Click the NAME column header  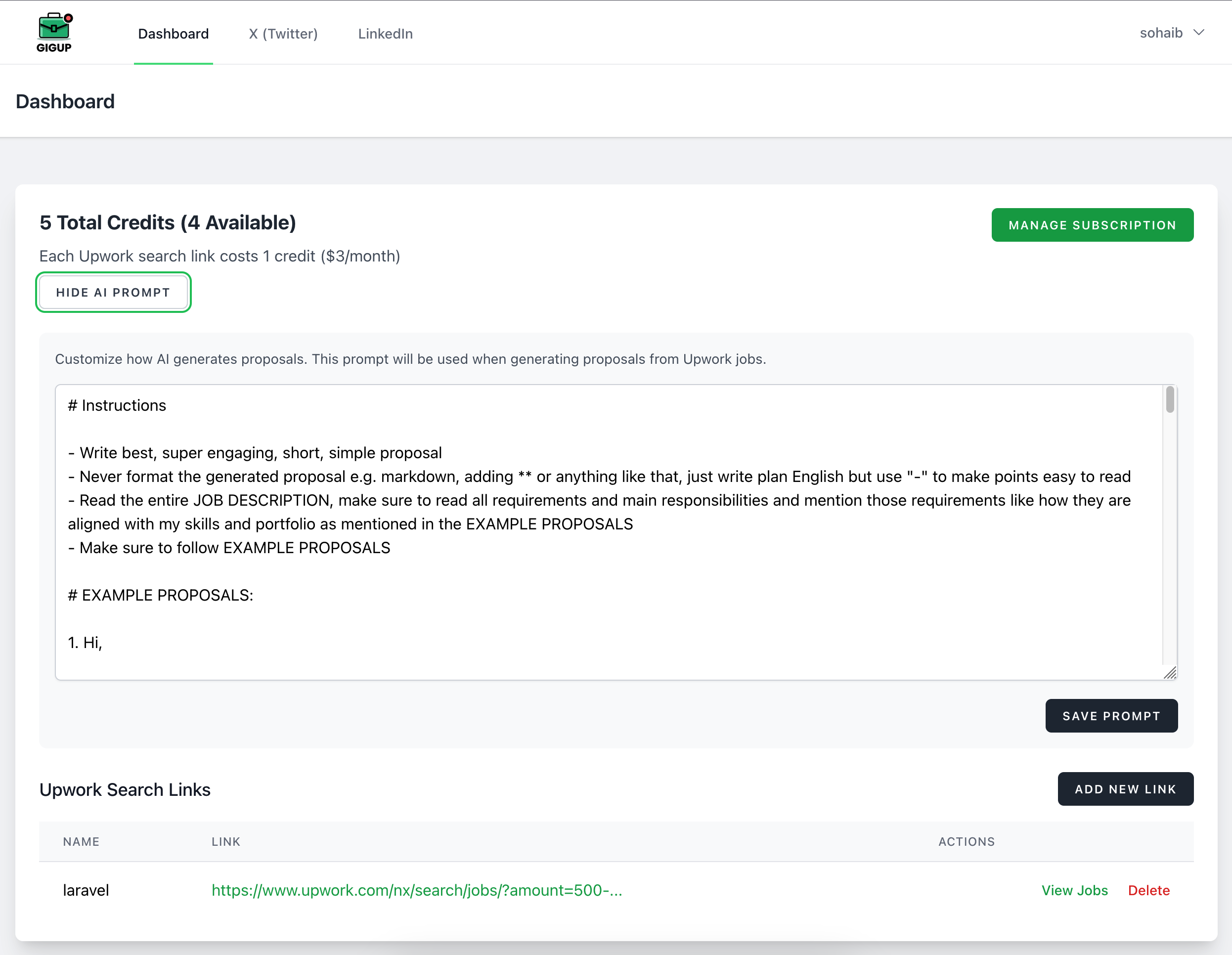coord(81,842)
